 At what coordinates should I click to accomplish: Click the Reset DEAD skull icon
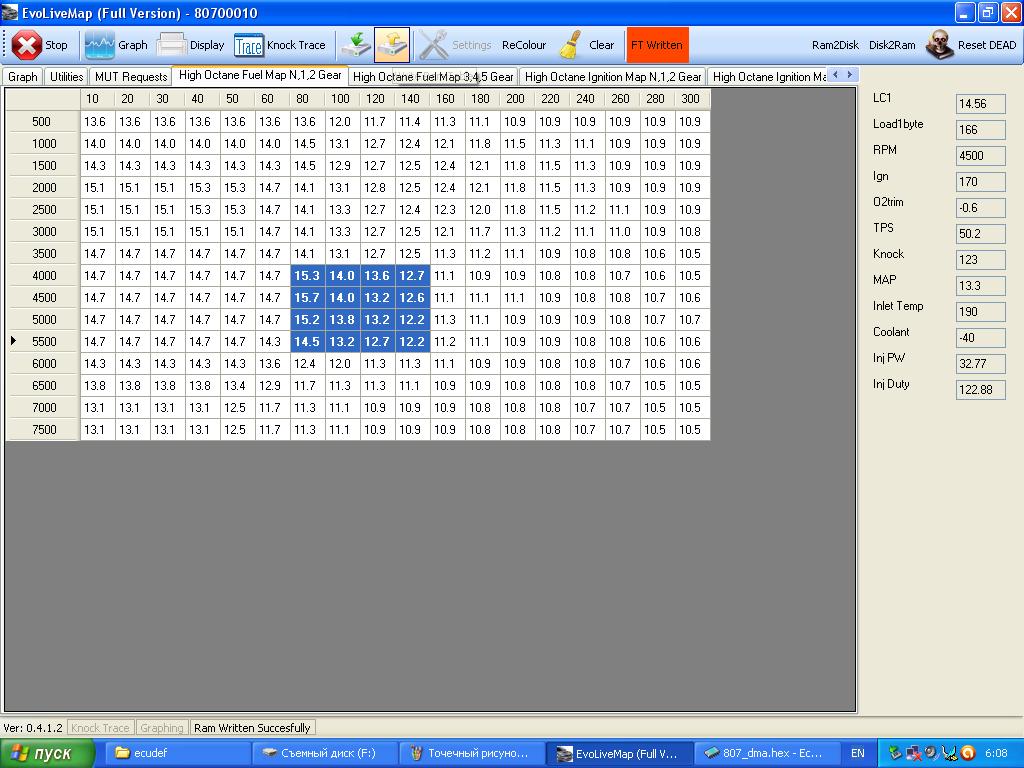[x=939, y=45]
